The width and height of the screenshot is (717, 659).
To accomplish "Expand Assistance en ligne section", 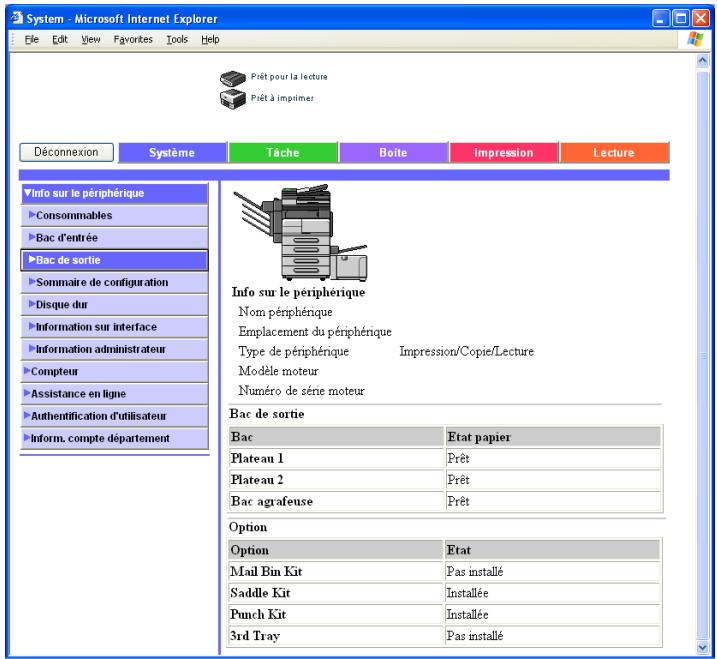I will pos(114,394).
